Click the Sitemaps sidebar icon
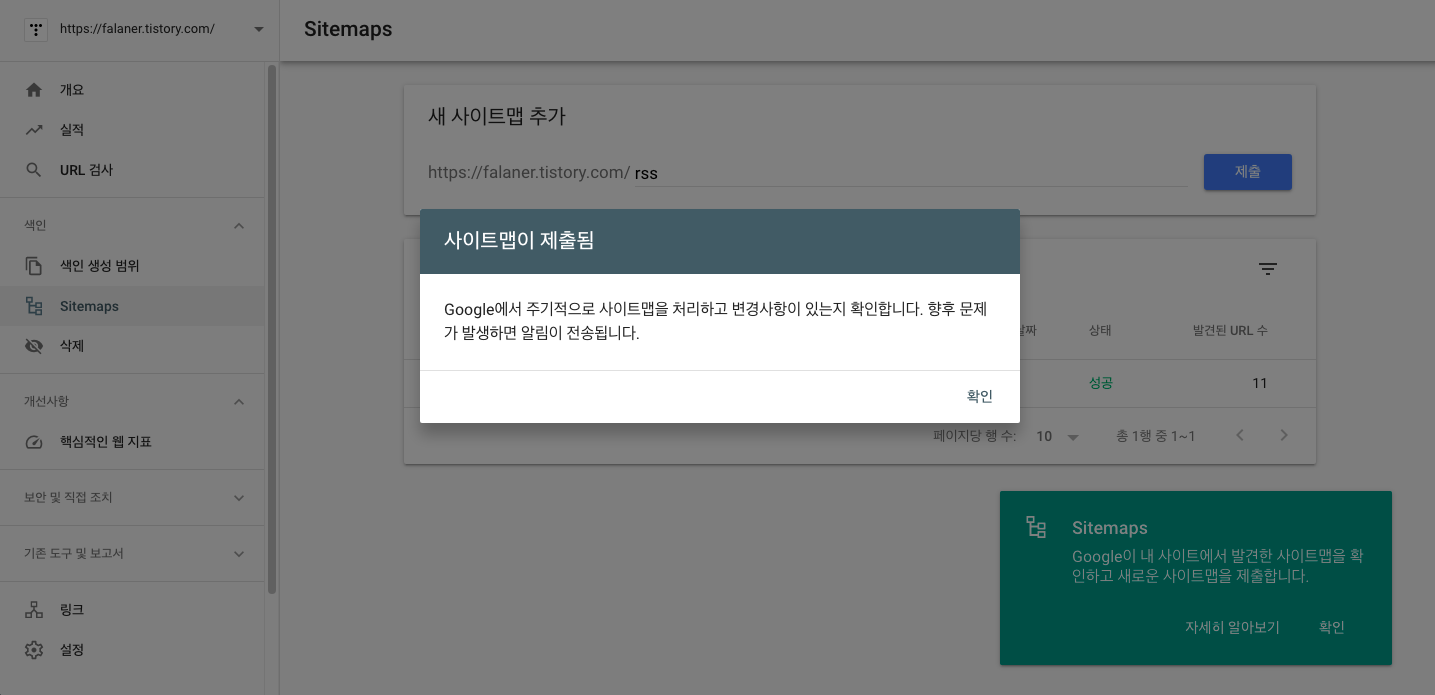Screen dimensions: 1435x695 point(36,305)
